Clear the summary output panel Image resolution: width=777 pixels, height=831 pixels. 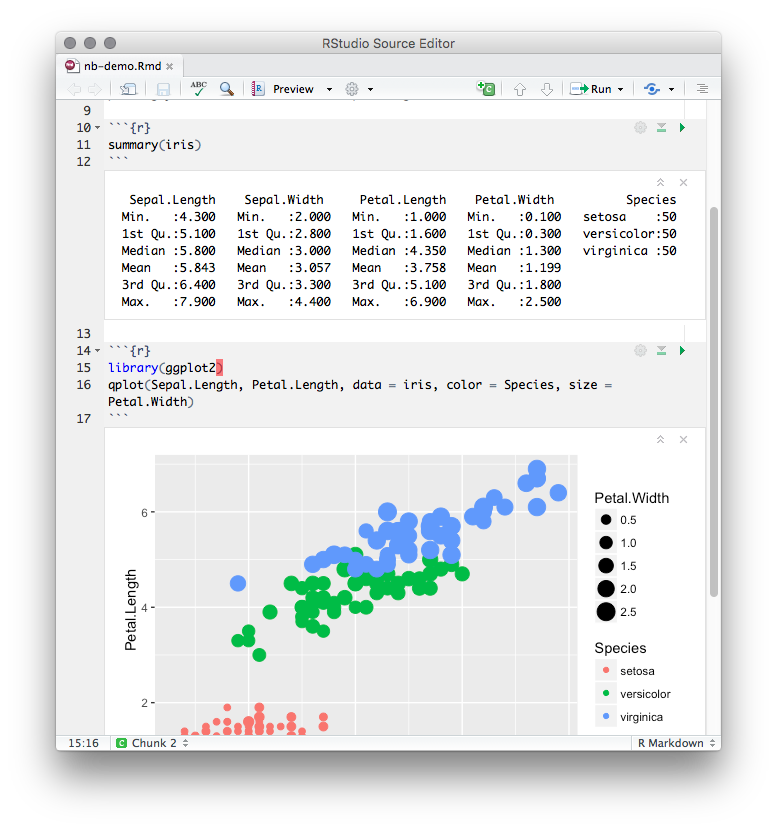(683, 182)
